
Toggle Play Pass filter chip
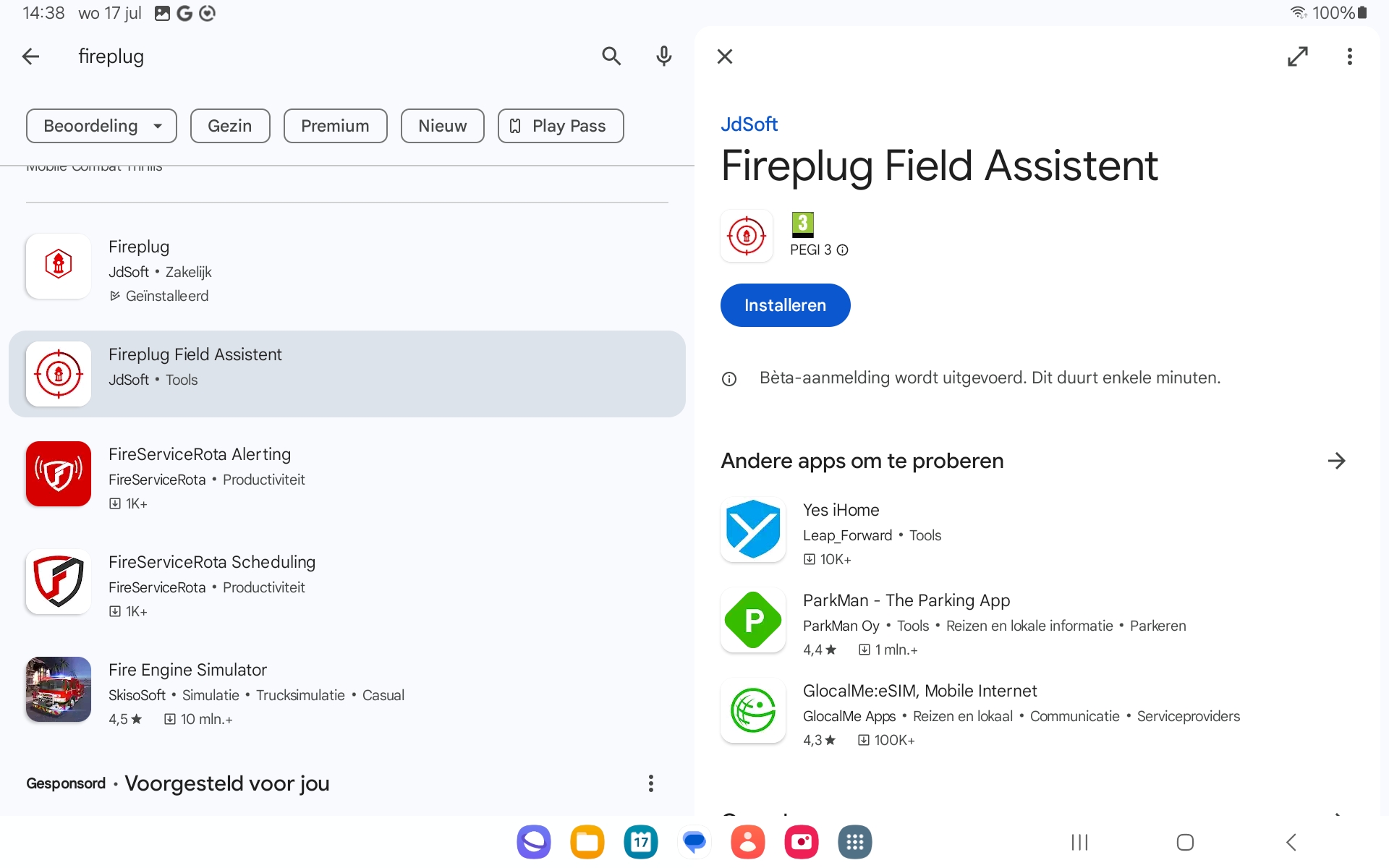pyautogui.click(x=560, y=126)
